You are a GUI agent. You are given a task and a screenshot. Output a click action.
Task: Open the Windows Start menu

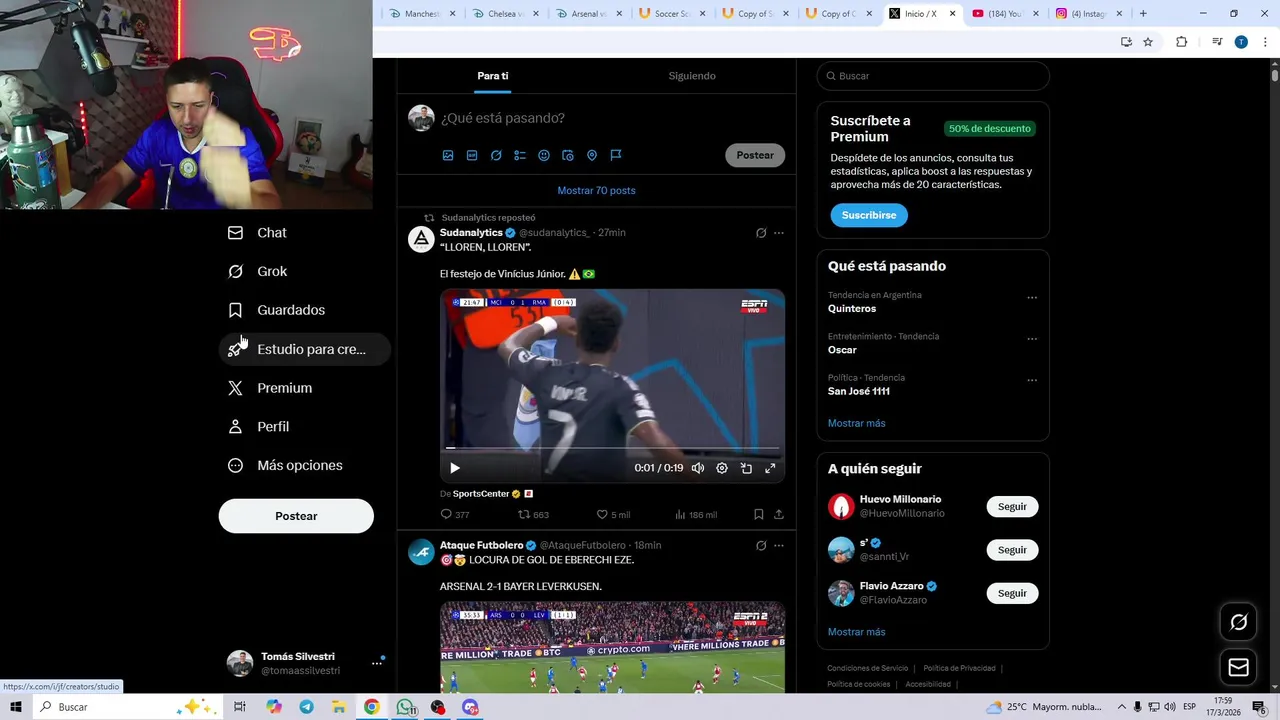click(x=16, y=707)
